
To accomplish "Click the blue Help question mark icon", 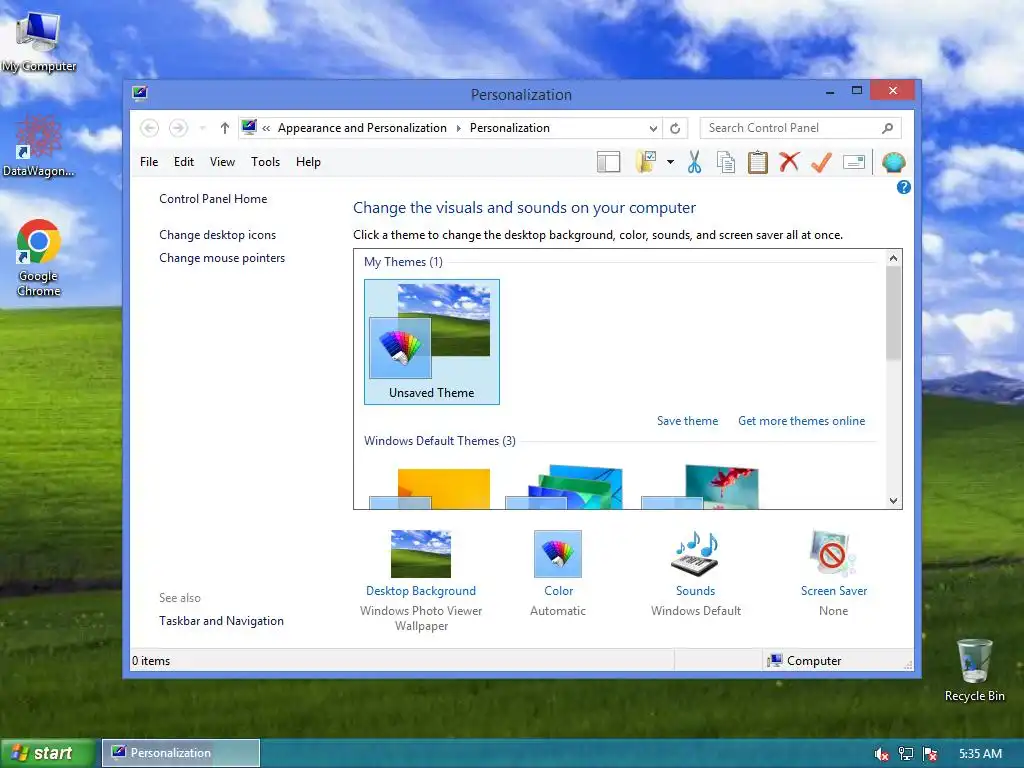I will [903, 187].
